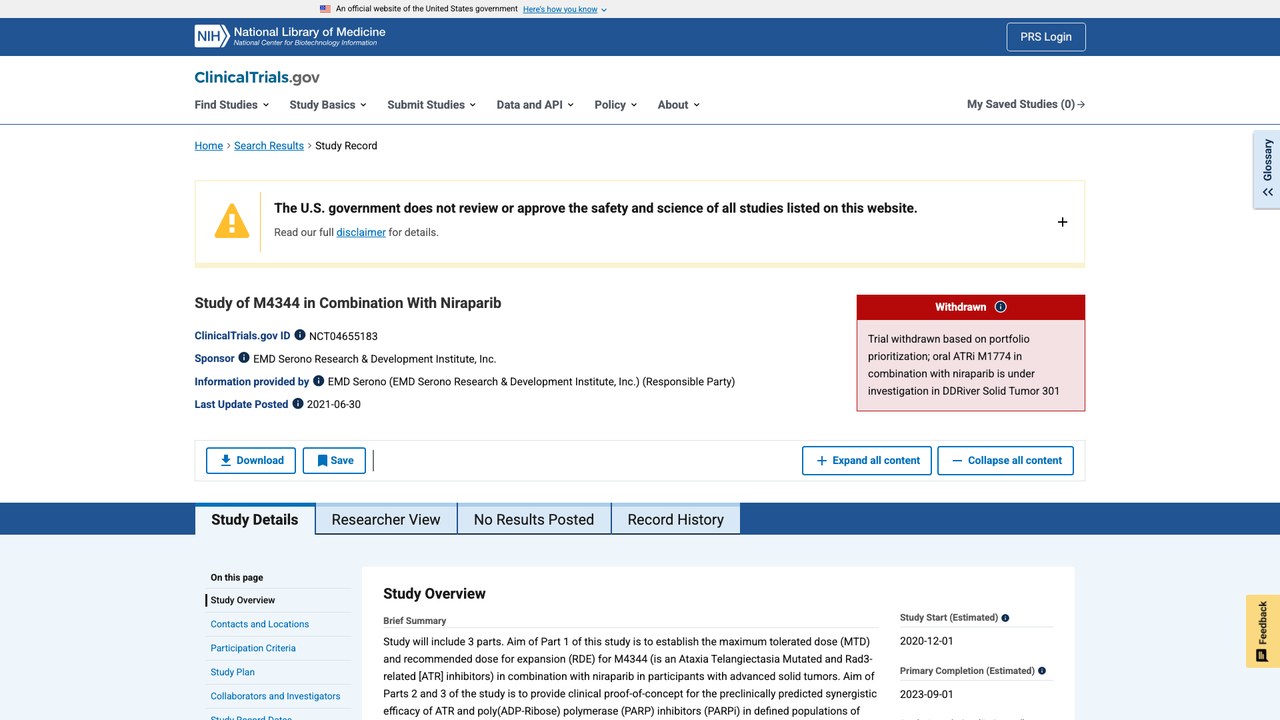Click ClinicalTrials.gov site logo
This screenshot has height=720, width=1280.
[257, 77]
